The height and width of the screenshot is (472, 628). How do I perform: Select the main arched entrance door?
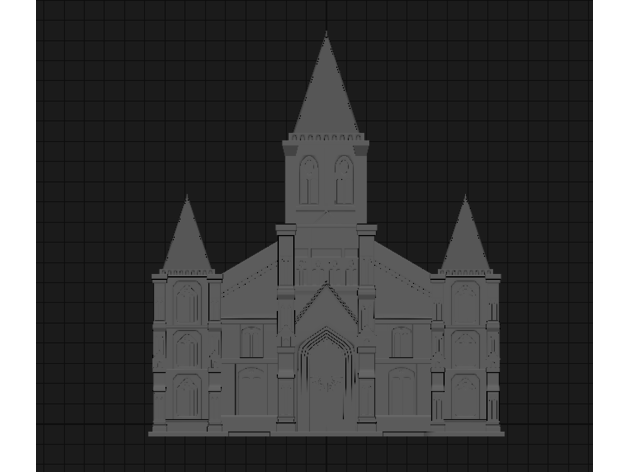tap(326, 385)
